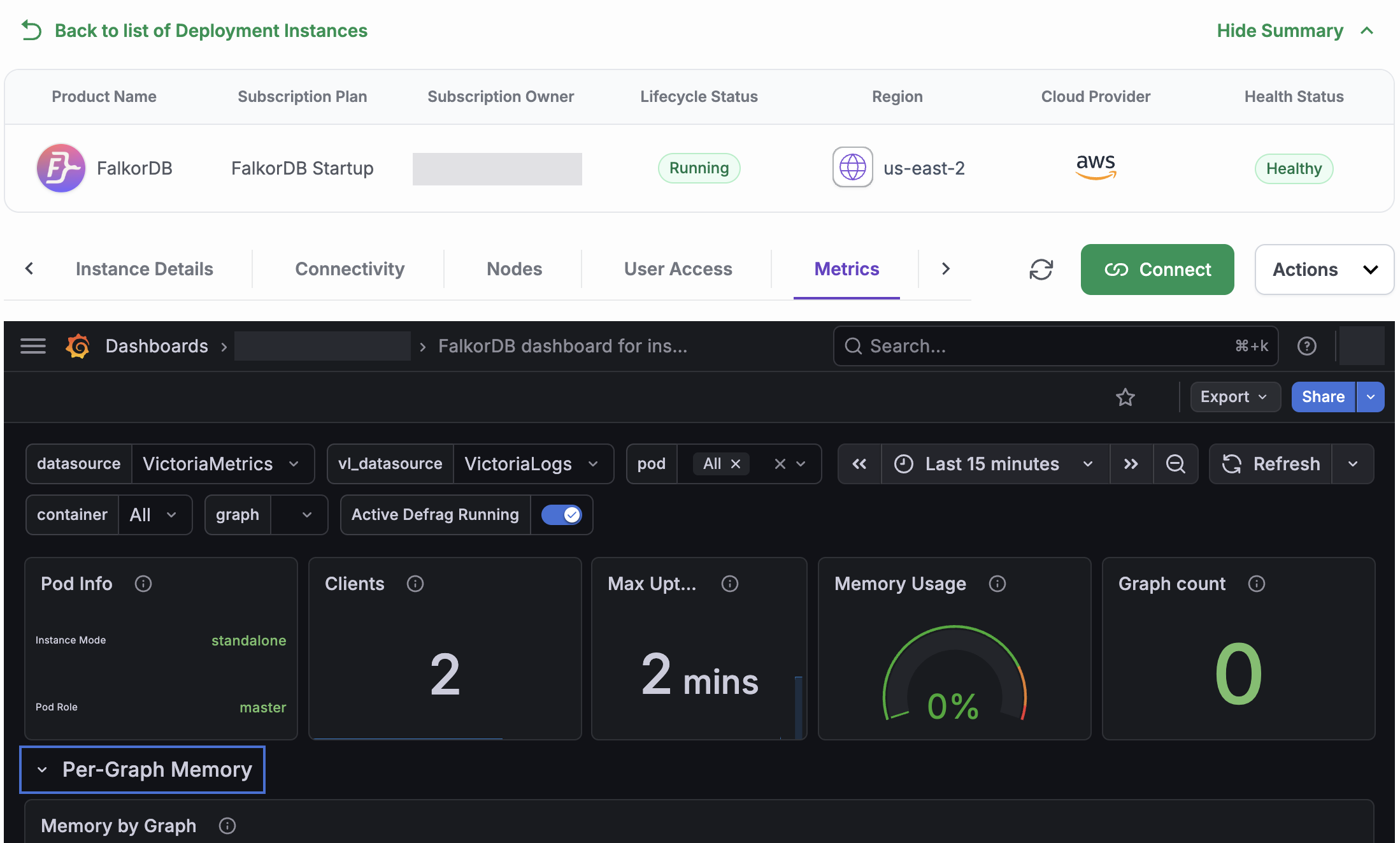Click the Grafana Search field

click(1055, 346)
